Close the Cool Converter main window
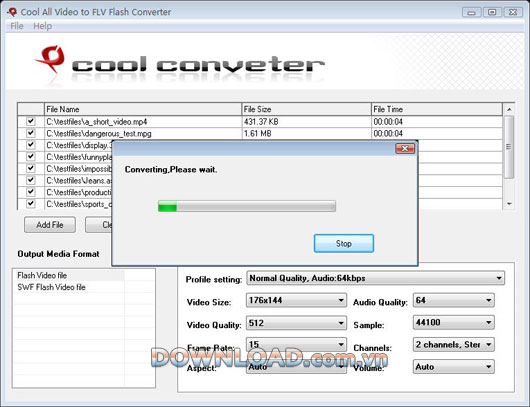Screen dimensions: 530x407 (513, 13)
